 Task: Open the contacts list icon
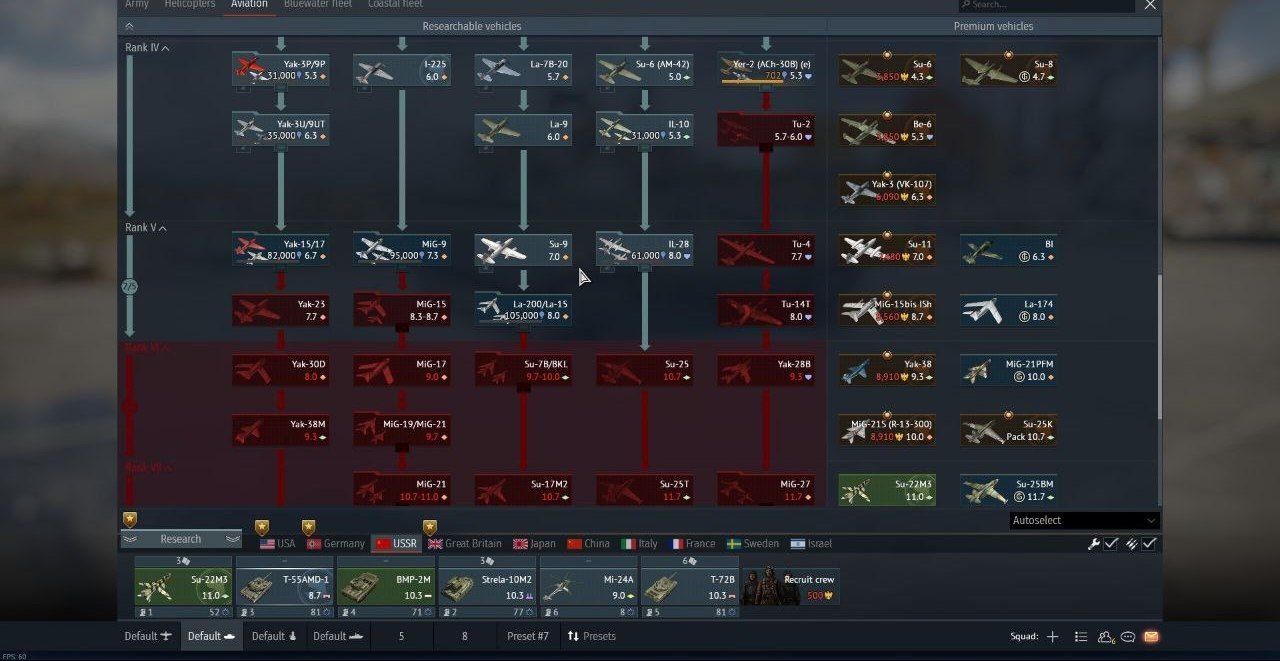click(x=1081, y=636)
